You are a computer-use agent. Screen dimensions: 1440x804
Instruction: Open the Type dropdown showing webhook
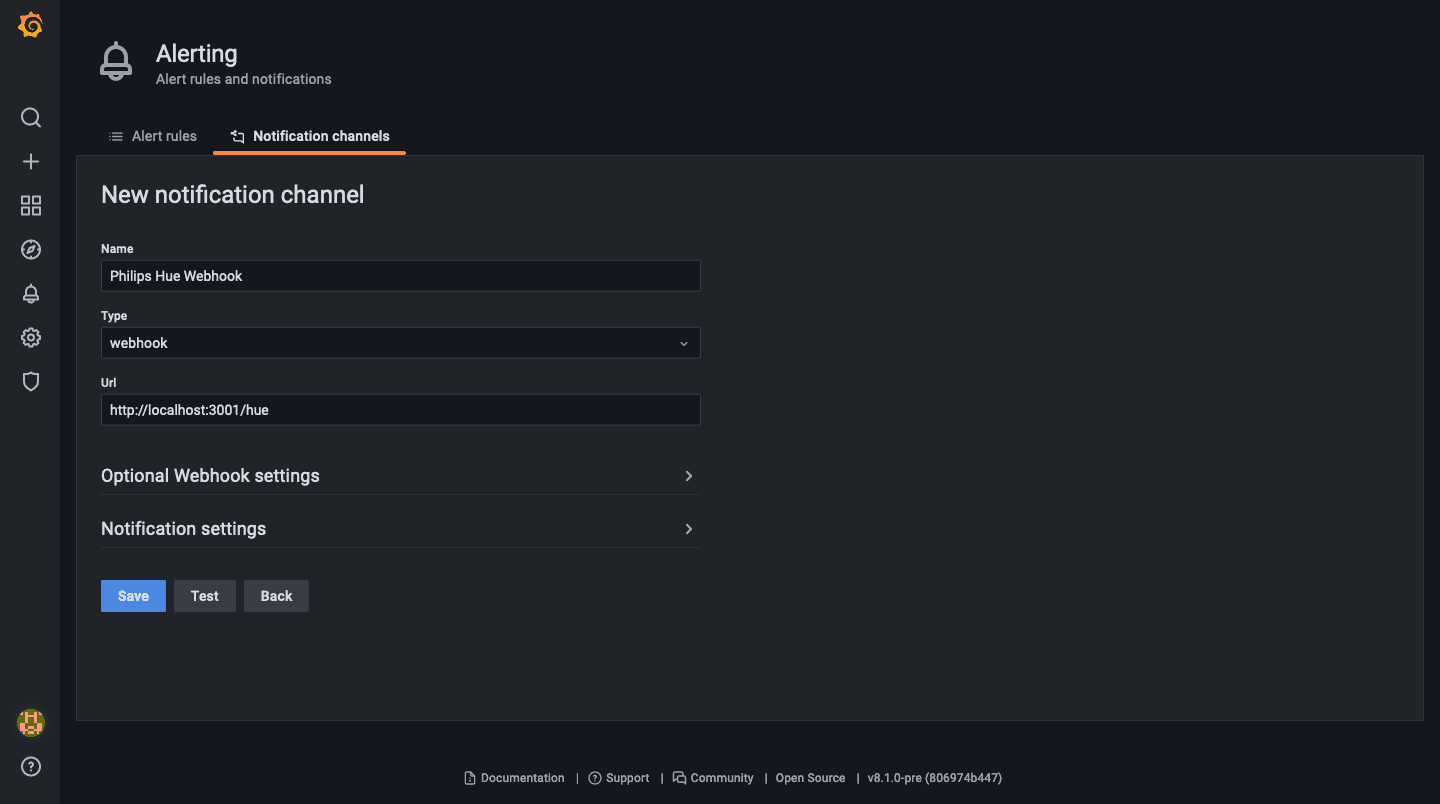pos(400,343)
